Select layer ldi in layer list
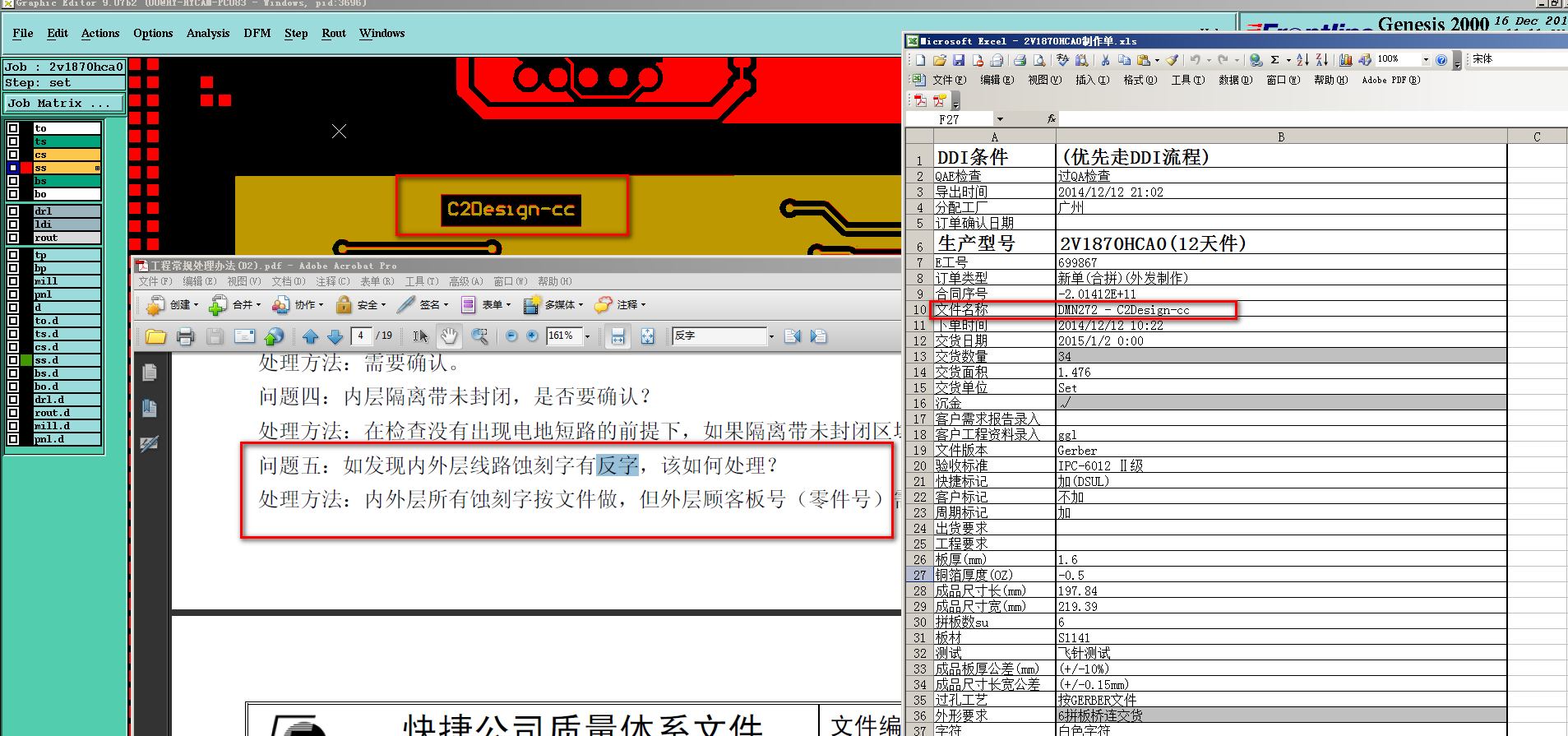Viewport: 1568px width, 736px height. 67,225
